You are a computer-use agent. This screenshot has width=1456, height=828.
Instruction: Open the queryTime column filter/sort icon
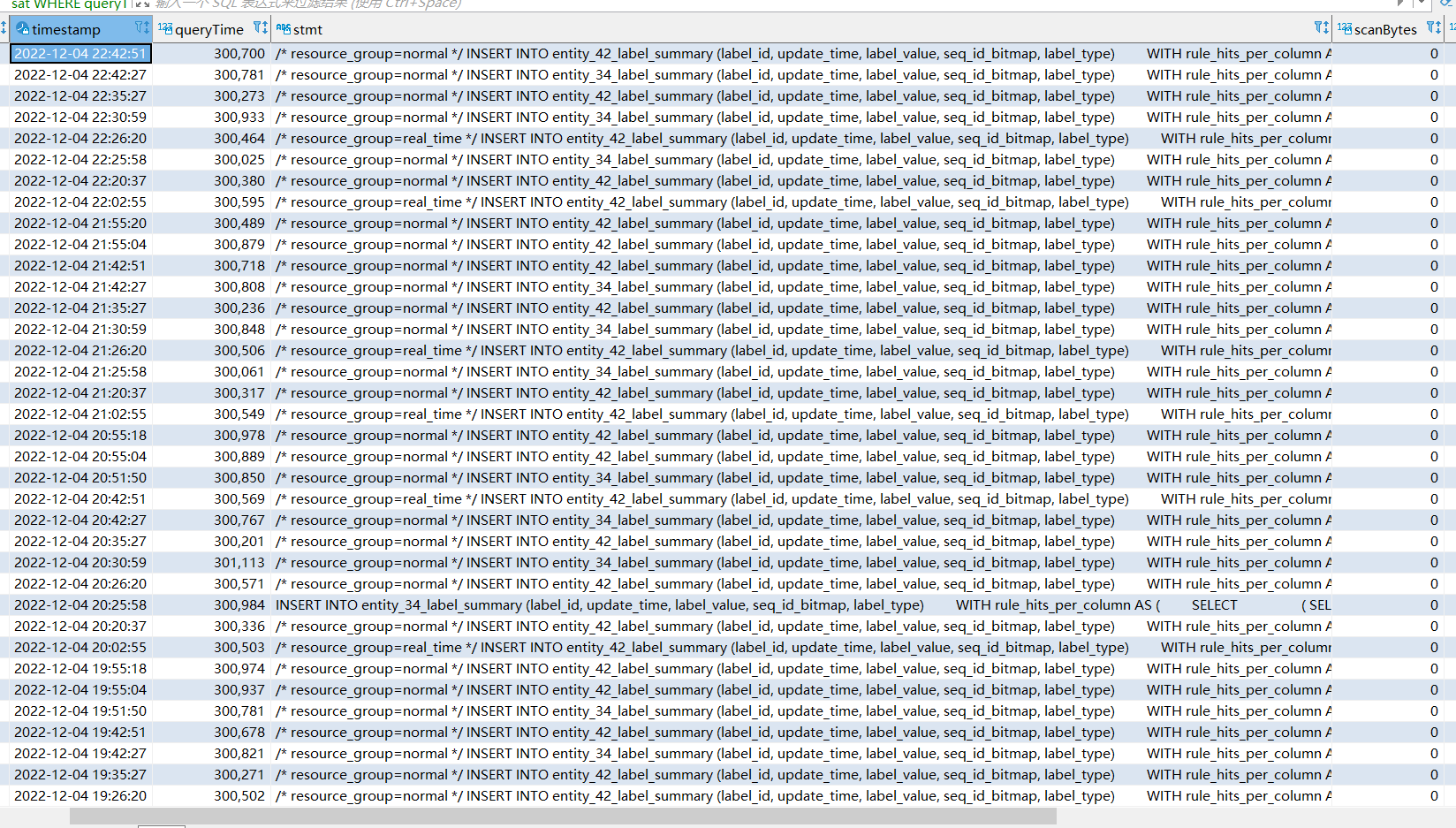click(260, 28)
